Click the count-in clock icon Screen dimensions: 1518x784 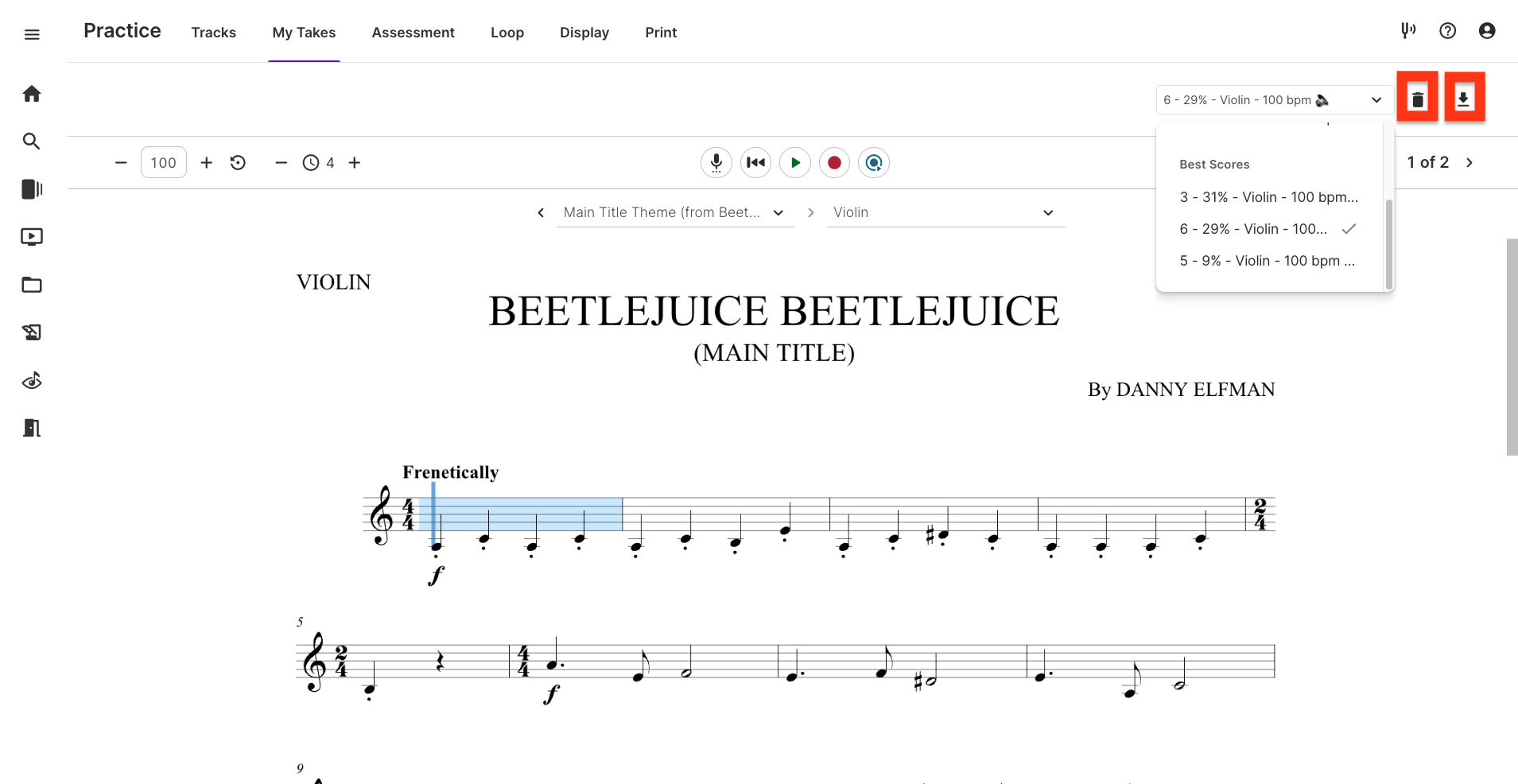pyautogui.click(x=311, y=163)
